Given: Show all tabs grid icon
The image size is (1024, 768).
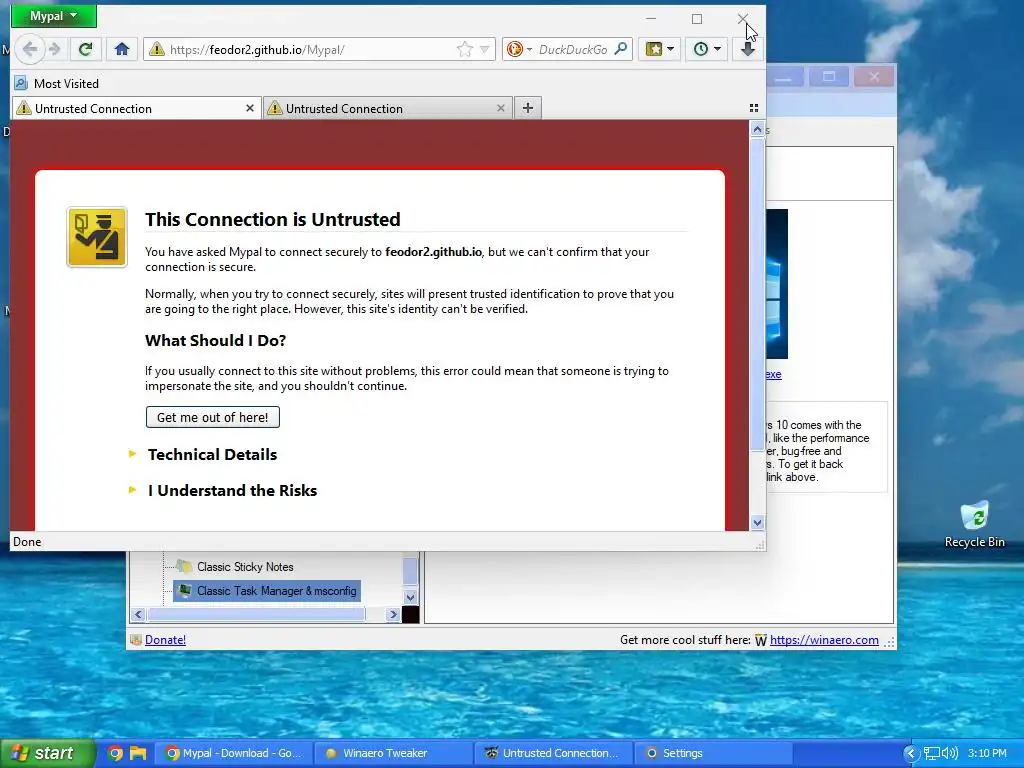Looking at the screenshot, I should point(754,108).
